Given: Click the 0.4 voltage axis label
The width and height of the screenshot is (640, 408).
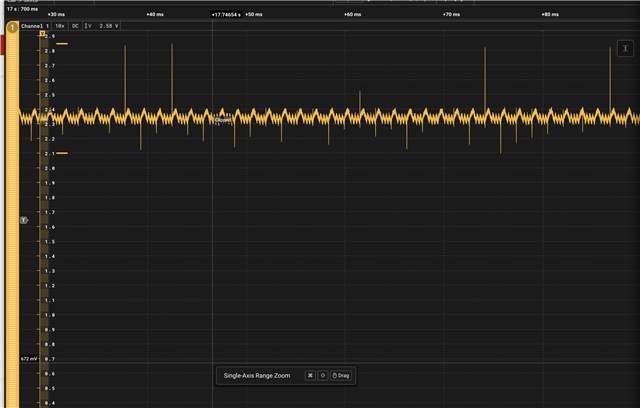Looking at the screenshot, I should click(x=50, y=403).
